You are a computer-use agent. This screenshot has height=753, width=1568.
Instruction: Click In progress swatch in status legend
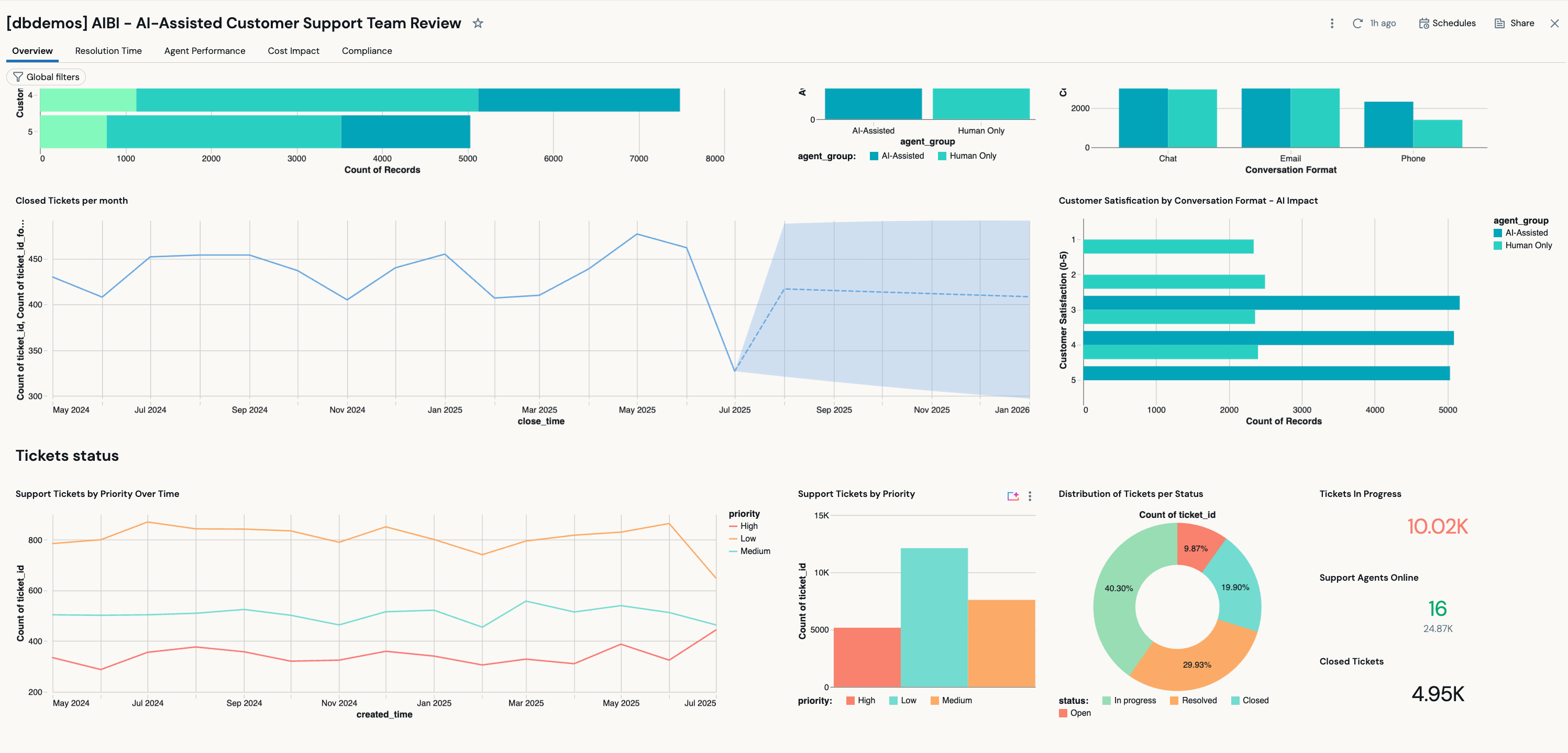tap(1107, 701)
